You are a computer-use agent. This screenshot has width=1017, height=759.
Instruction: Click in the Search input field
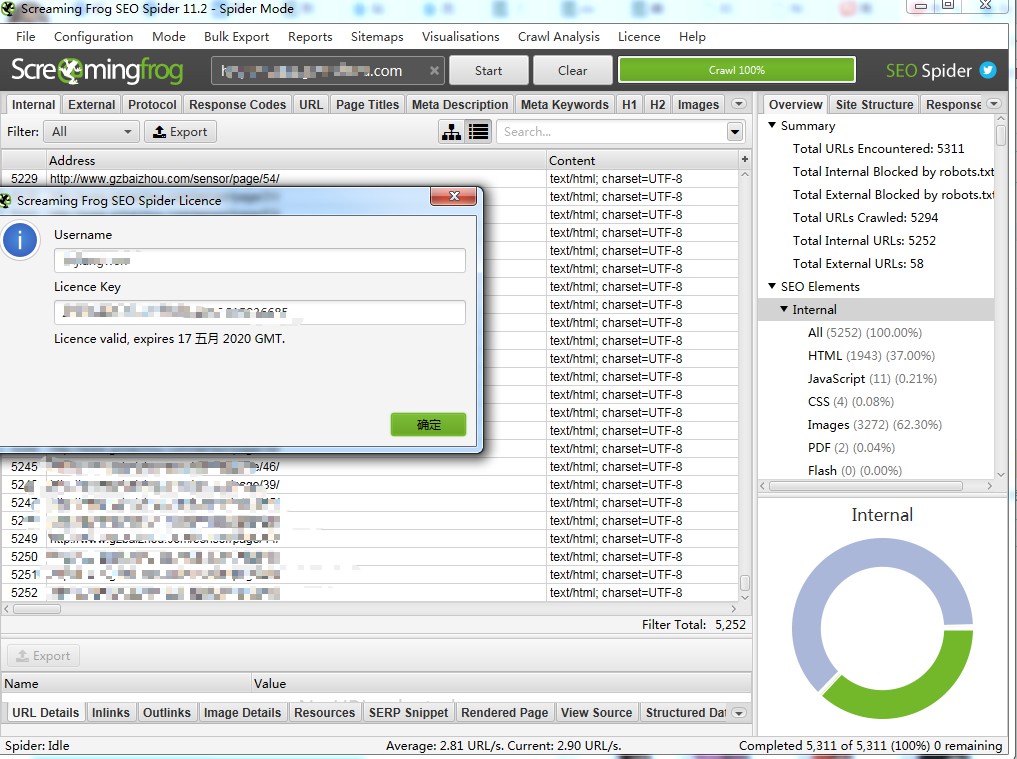point(612,132)
